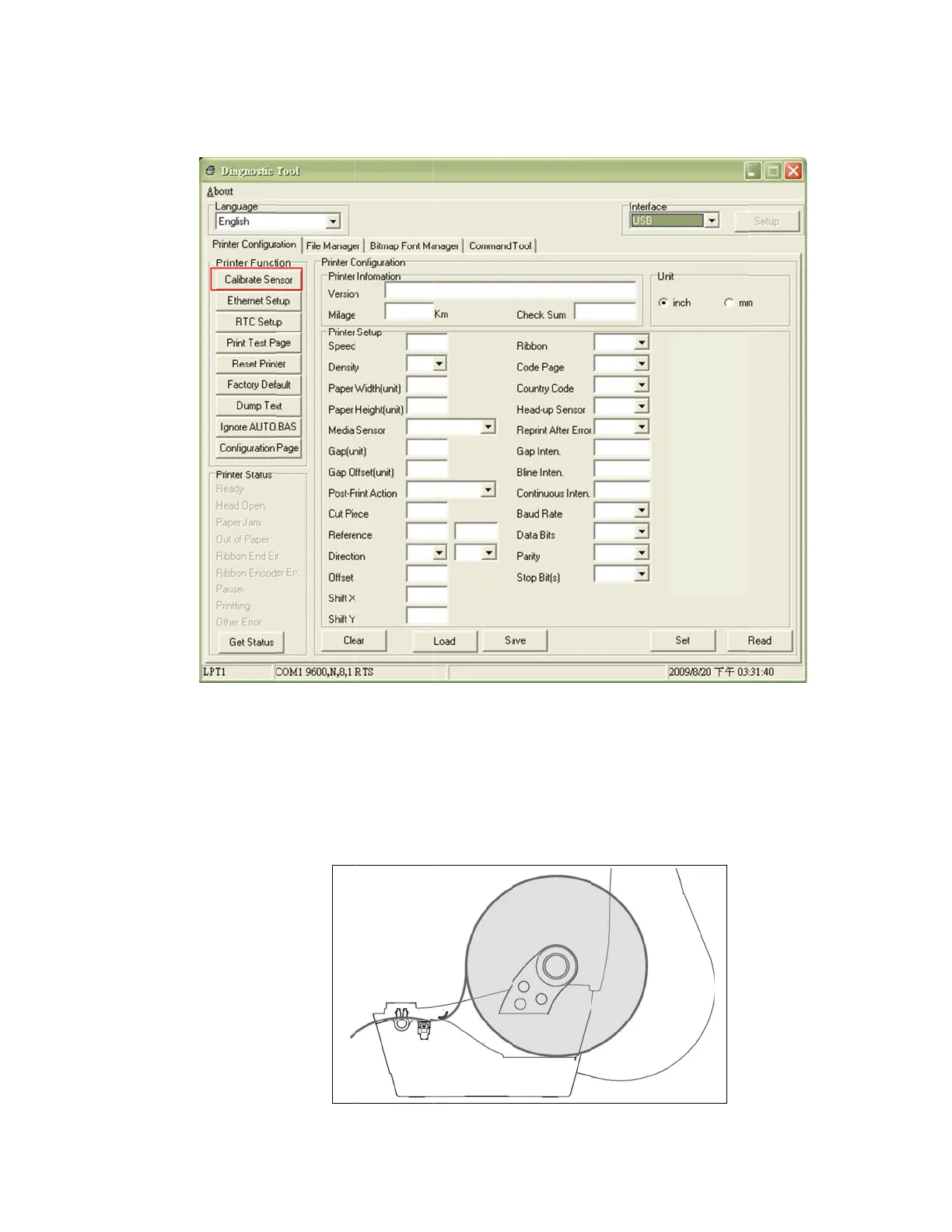This screenshot has width=952, height=1232.
Task: Click the Speed input field
Action: [x=426, y=343]
